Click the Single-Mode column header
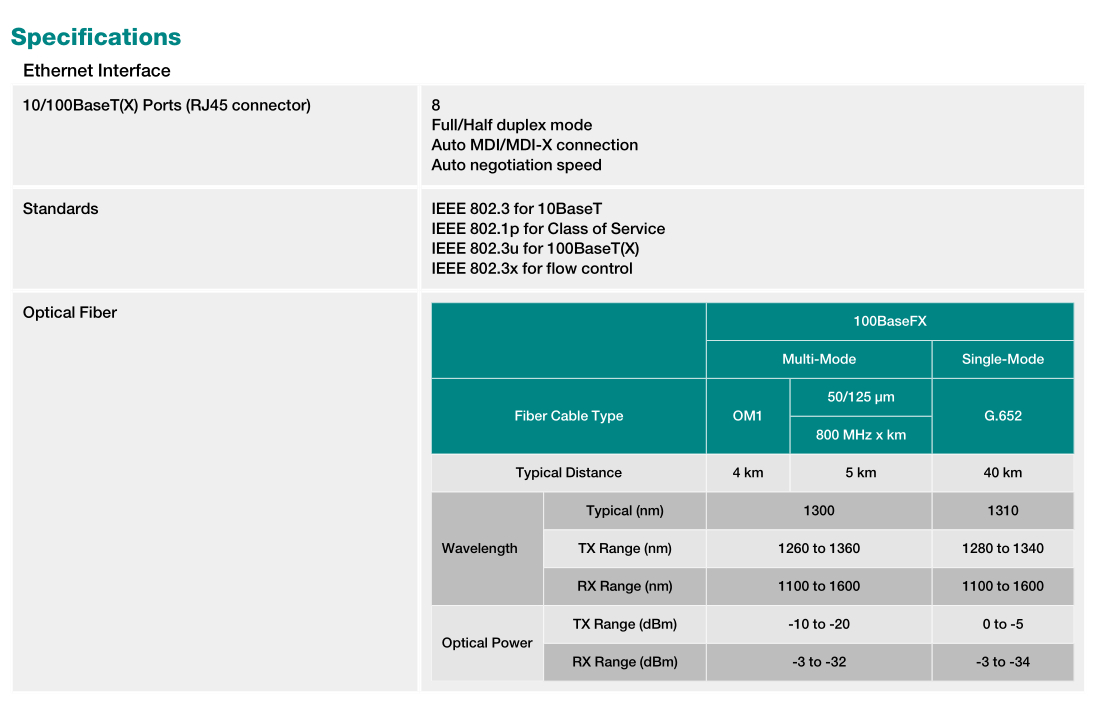1099x704 pixels. pyautogui.click(x=1002, y=359)
